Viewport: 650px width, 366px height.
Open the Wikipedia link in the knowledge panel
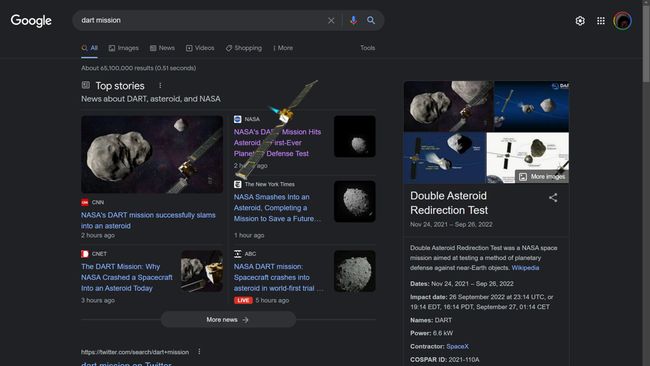pyautogui.click(x=525, y=268)
